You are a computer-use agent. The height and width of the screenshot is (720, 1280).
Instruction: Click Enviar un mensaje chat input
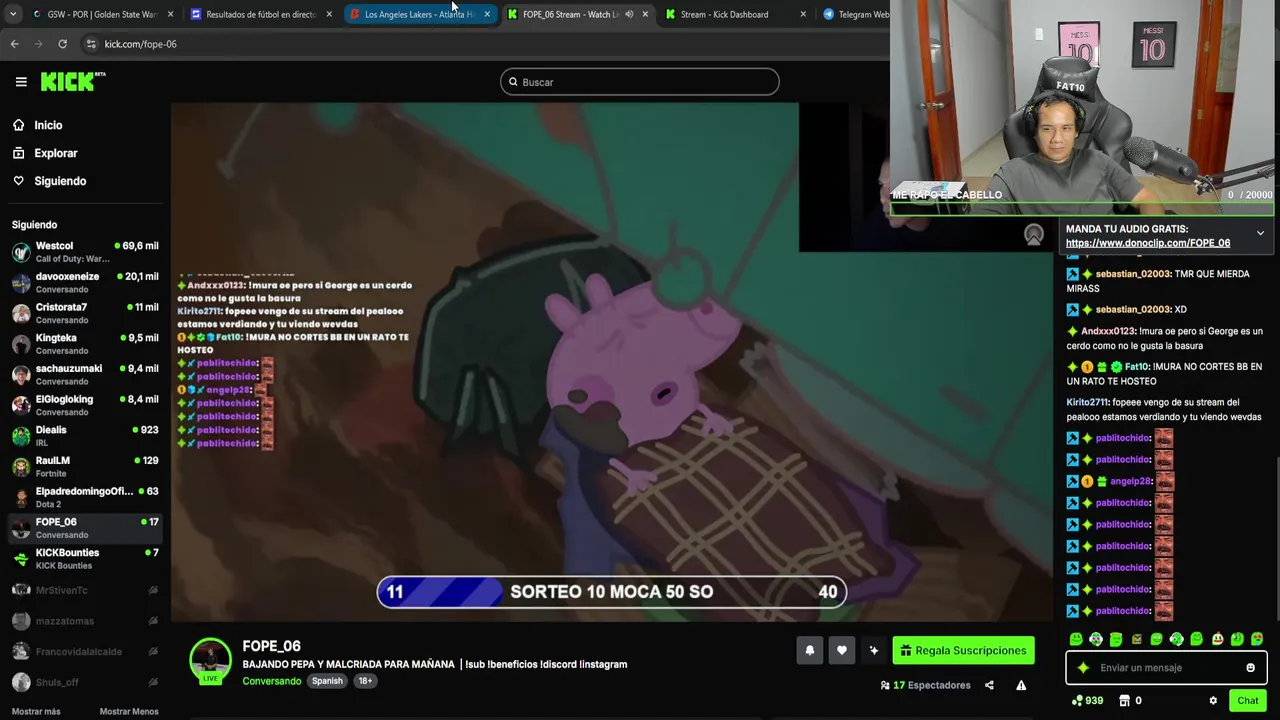[1166, 668]
